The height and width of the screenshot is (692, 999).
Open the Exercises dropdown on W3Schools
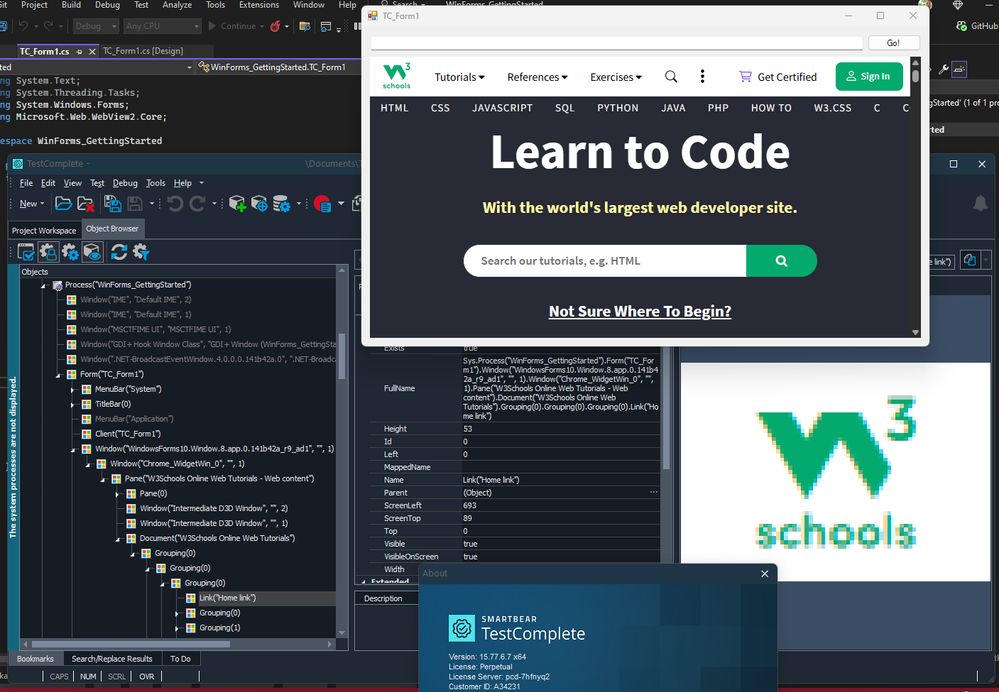click(x=615, y=77)
